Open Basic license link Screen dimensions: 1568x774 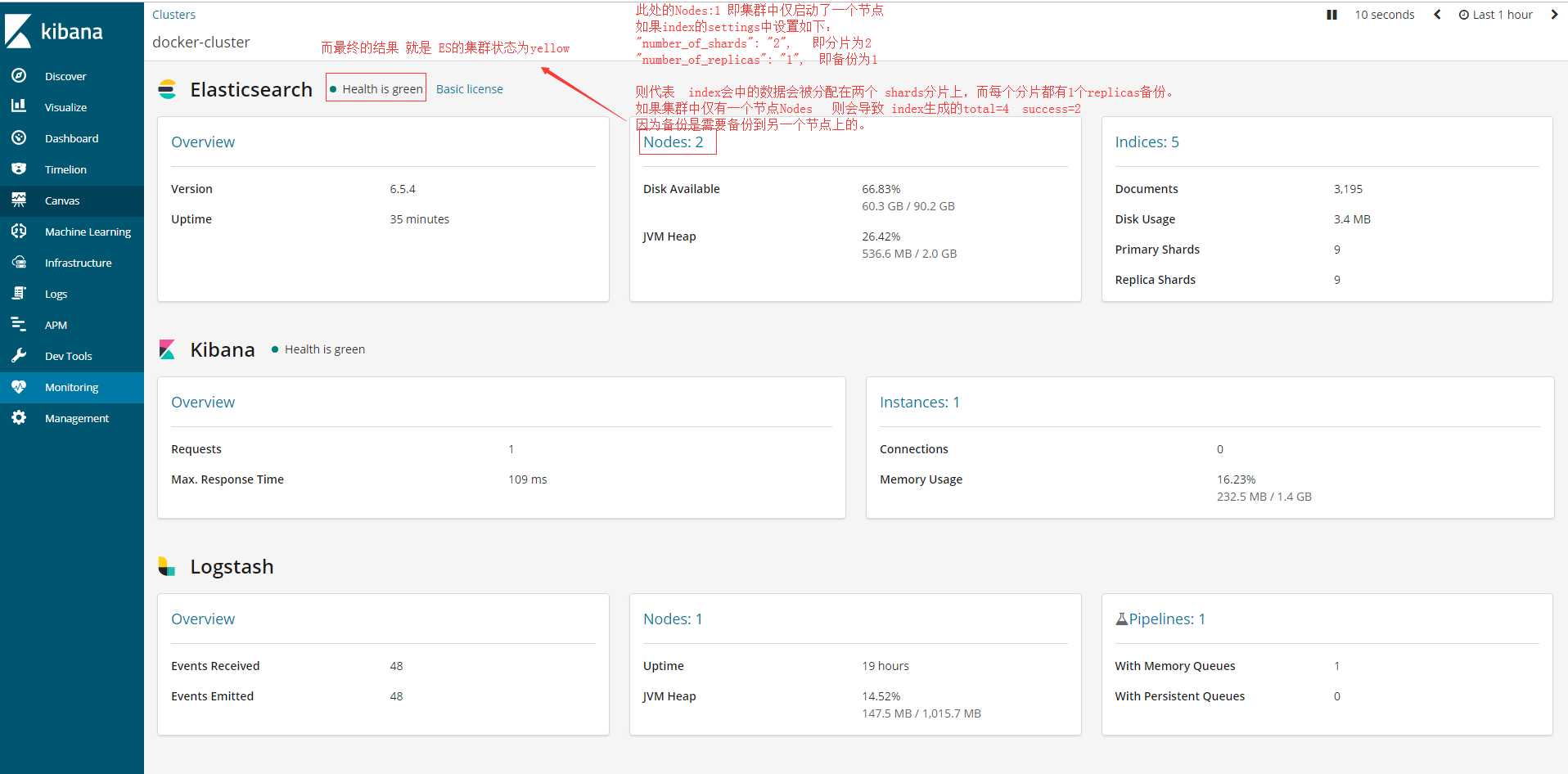coord(469,89)
